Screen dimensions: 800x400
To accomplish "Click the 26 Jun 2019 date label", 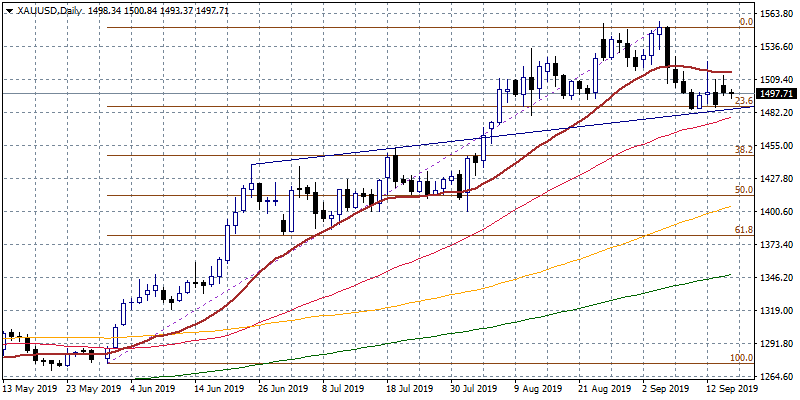I will [x=284, y=388].
